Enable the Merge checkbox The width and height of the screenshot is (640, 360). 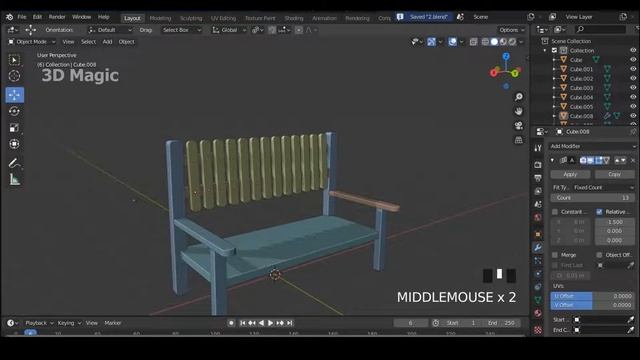[555, 255]
